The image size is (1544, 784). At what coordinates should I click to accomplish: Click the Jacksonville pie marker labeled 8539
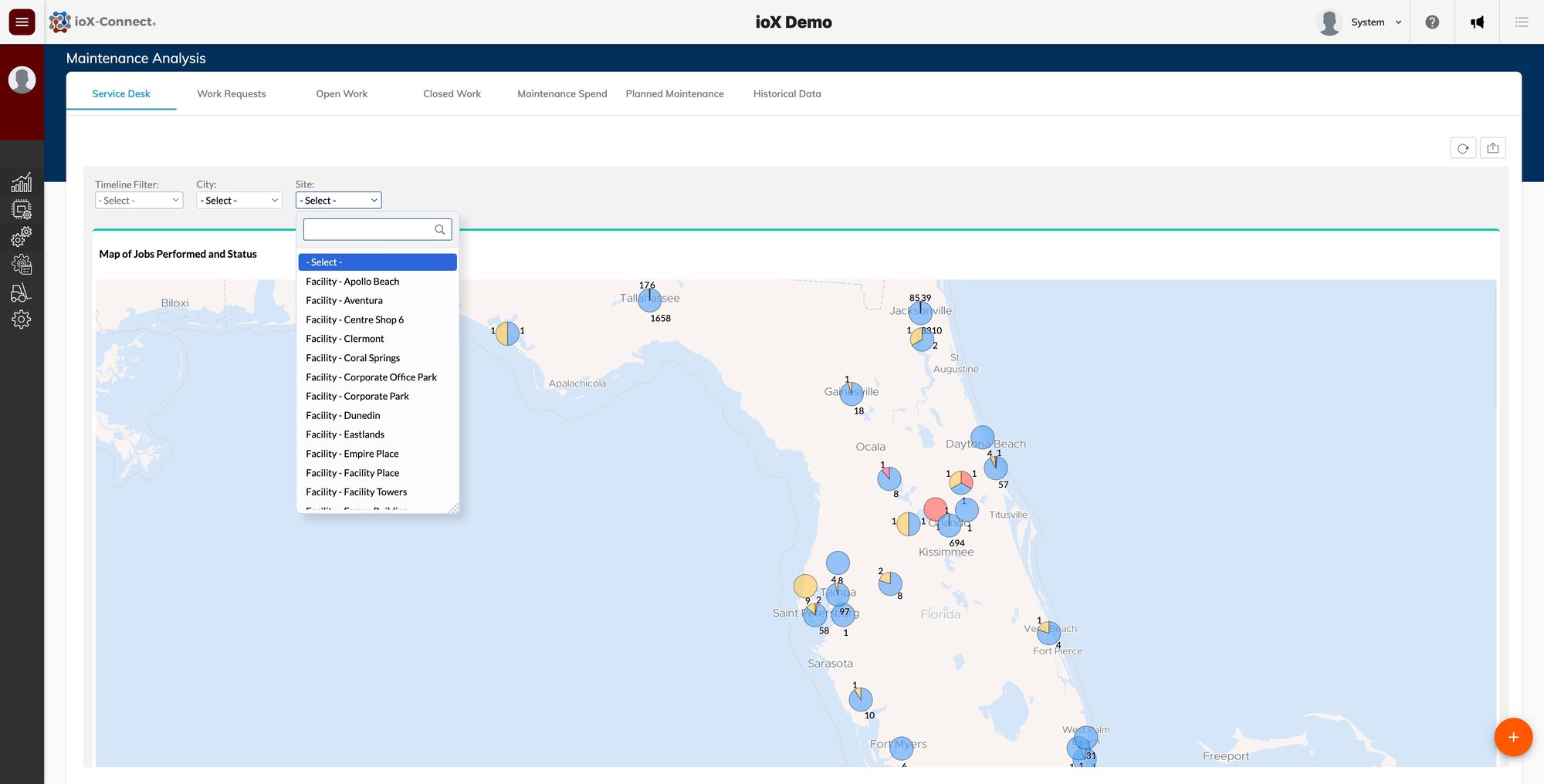(920, 313)
